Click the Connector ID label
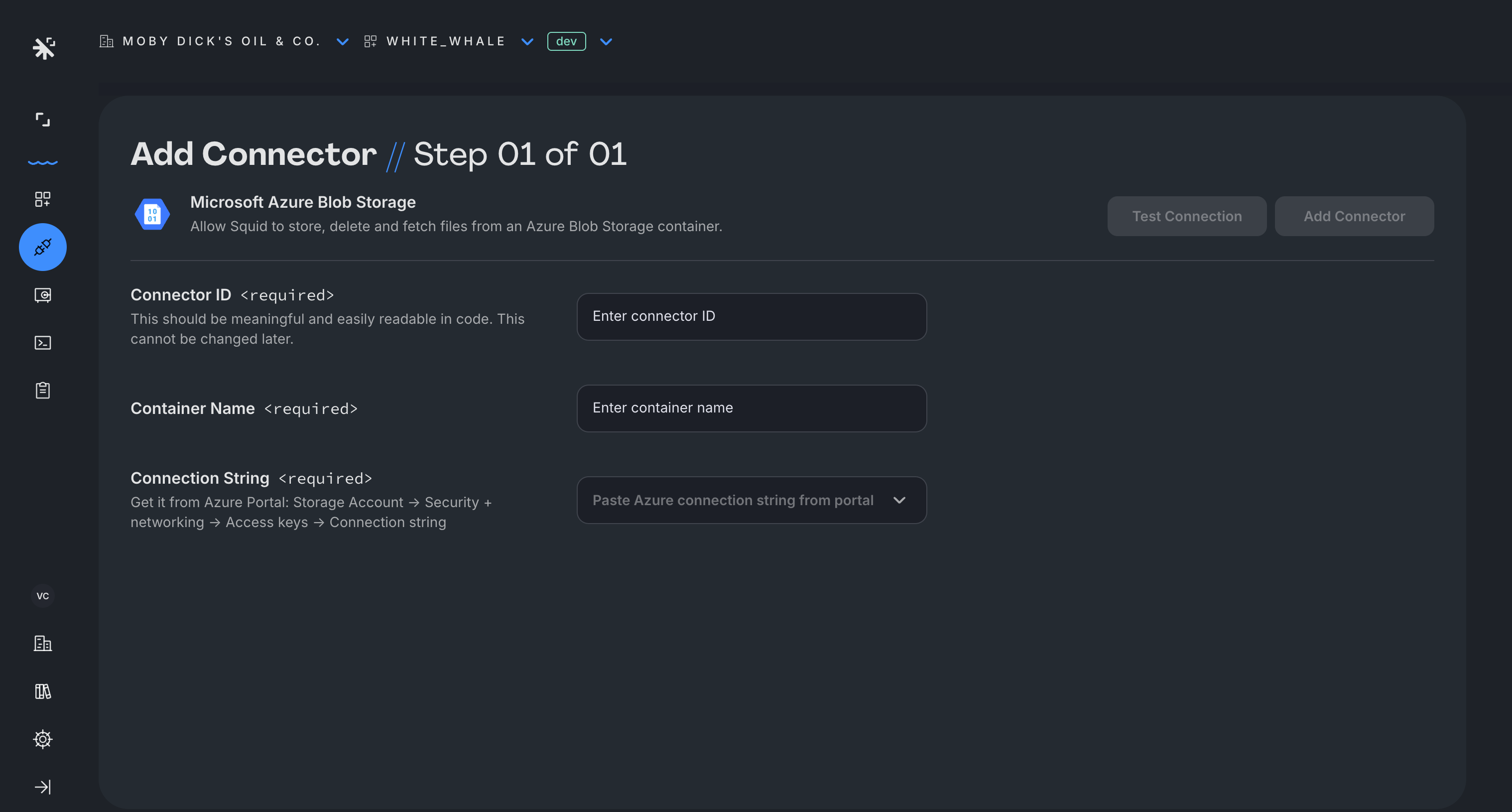The width and height of the screenshot is (1512, 812). pos(181,295)
